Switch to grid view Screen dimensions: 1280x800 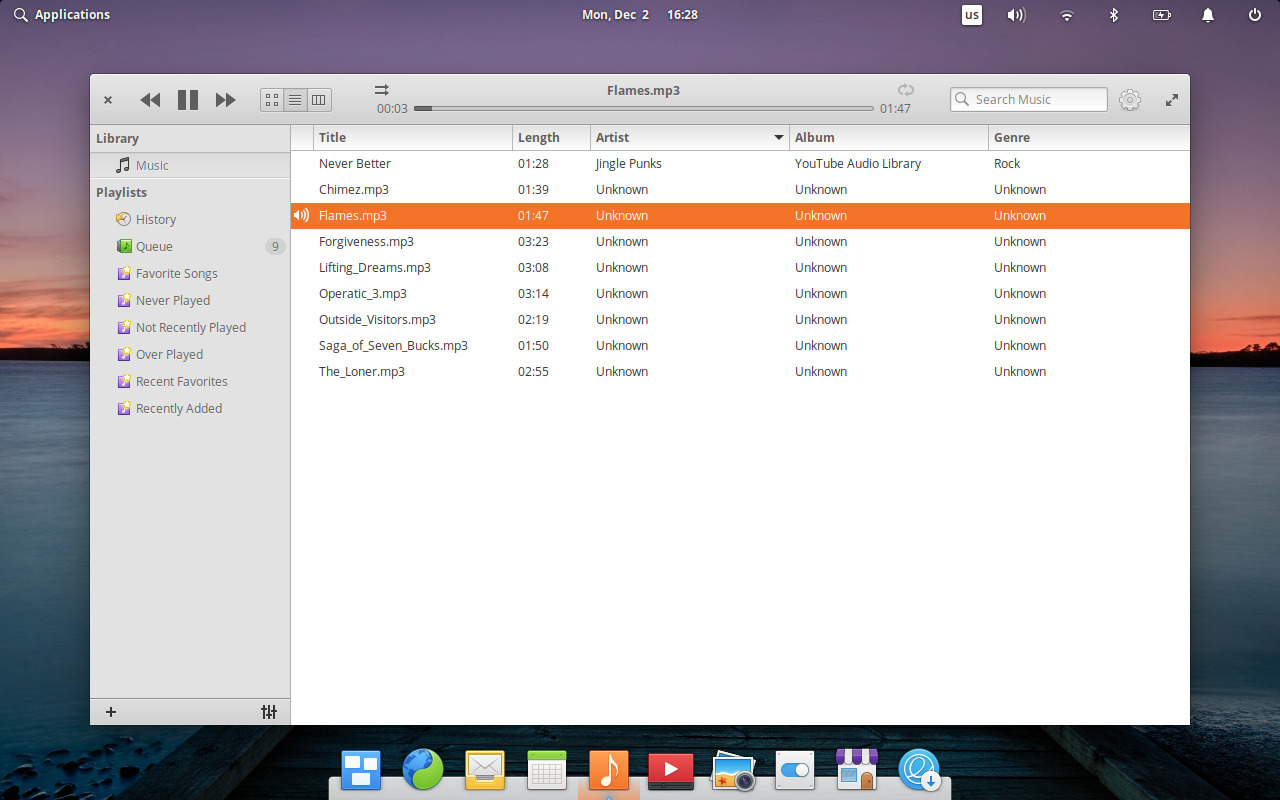point(271,99)
